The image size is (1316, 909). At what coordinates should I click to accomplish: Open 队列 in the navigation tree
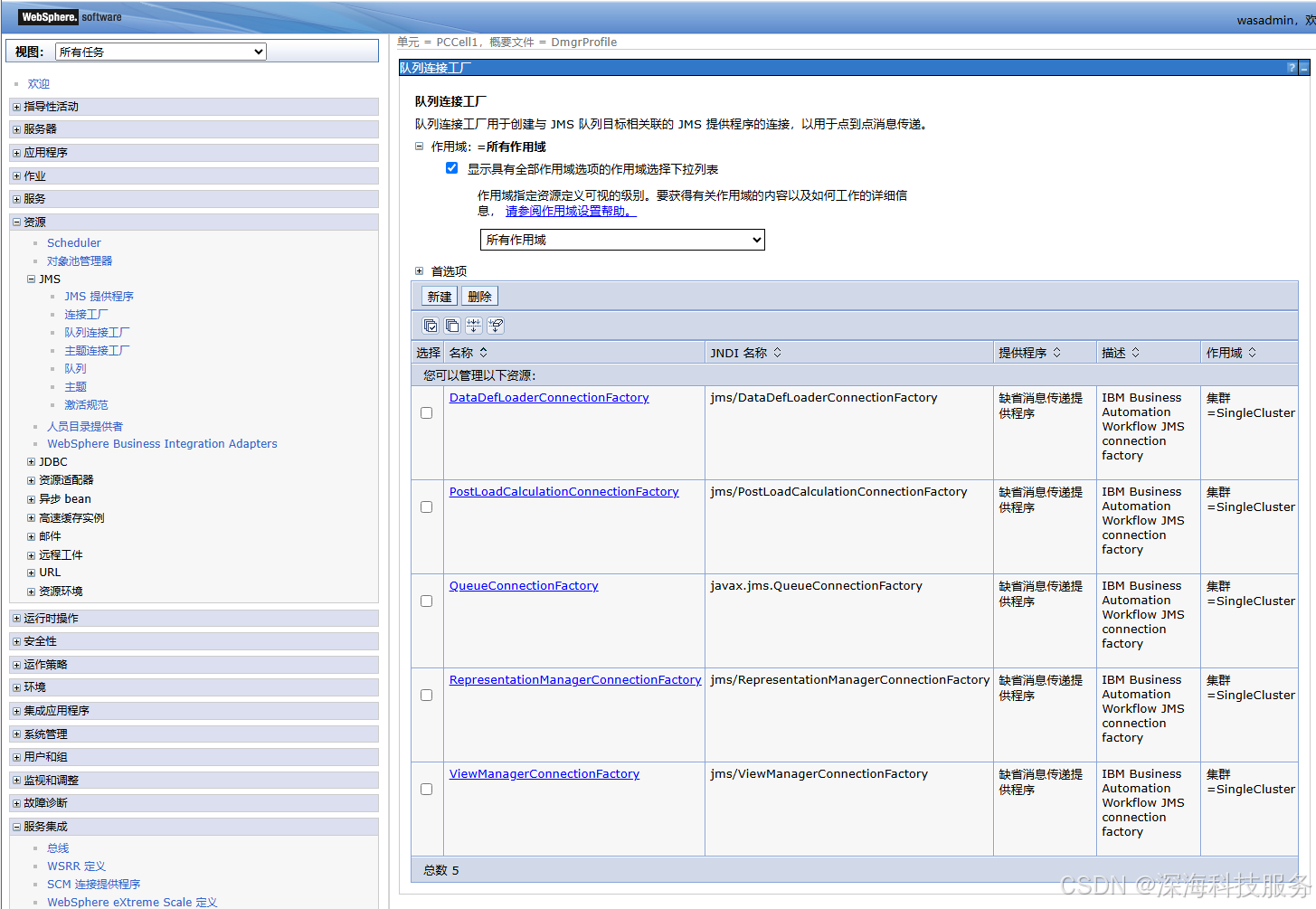point(75,368)
